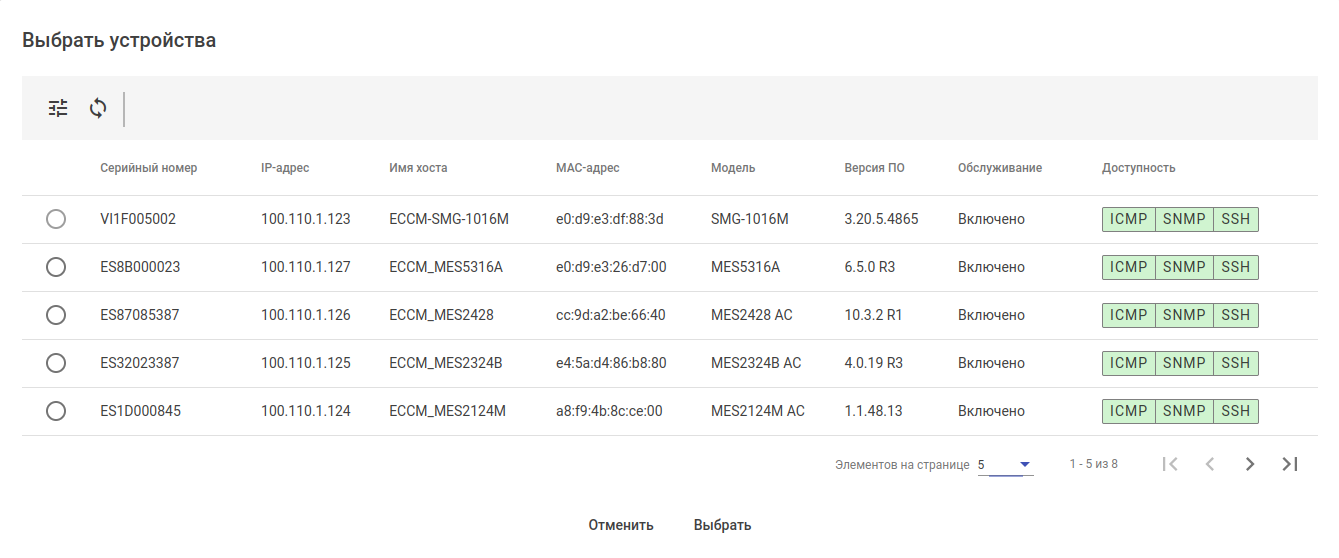Go to the first page
Screen dimensions: 1339x558
tap(1171, 464)
